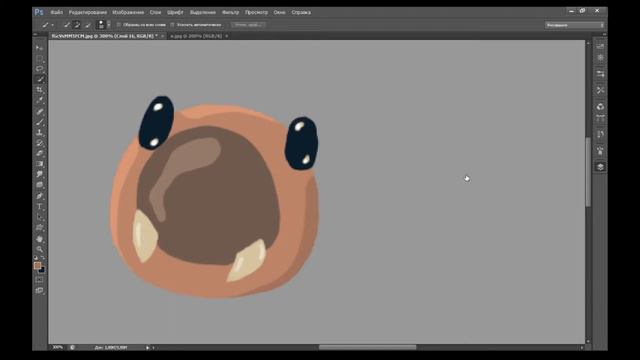Select the Rectangular Marquee tool
This screenshot has height=360, width=640.
click(40, 58)
